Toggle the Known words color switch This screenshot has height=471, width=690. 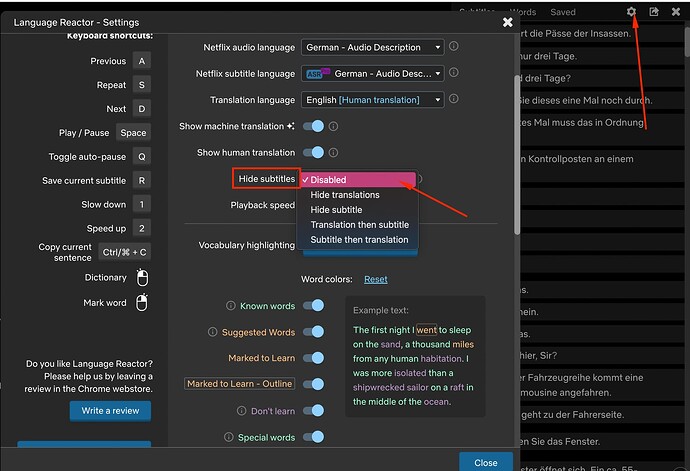[313, 306]
